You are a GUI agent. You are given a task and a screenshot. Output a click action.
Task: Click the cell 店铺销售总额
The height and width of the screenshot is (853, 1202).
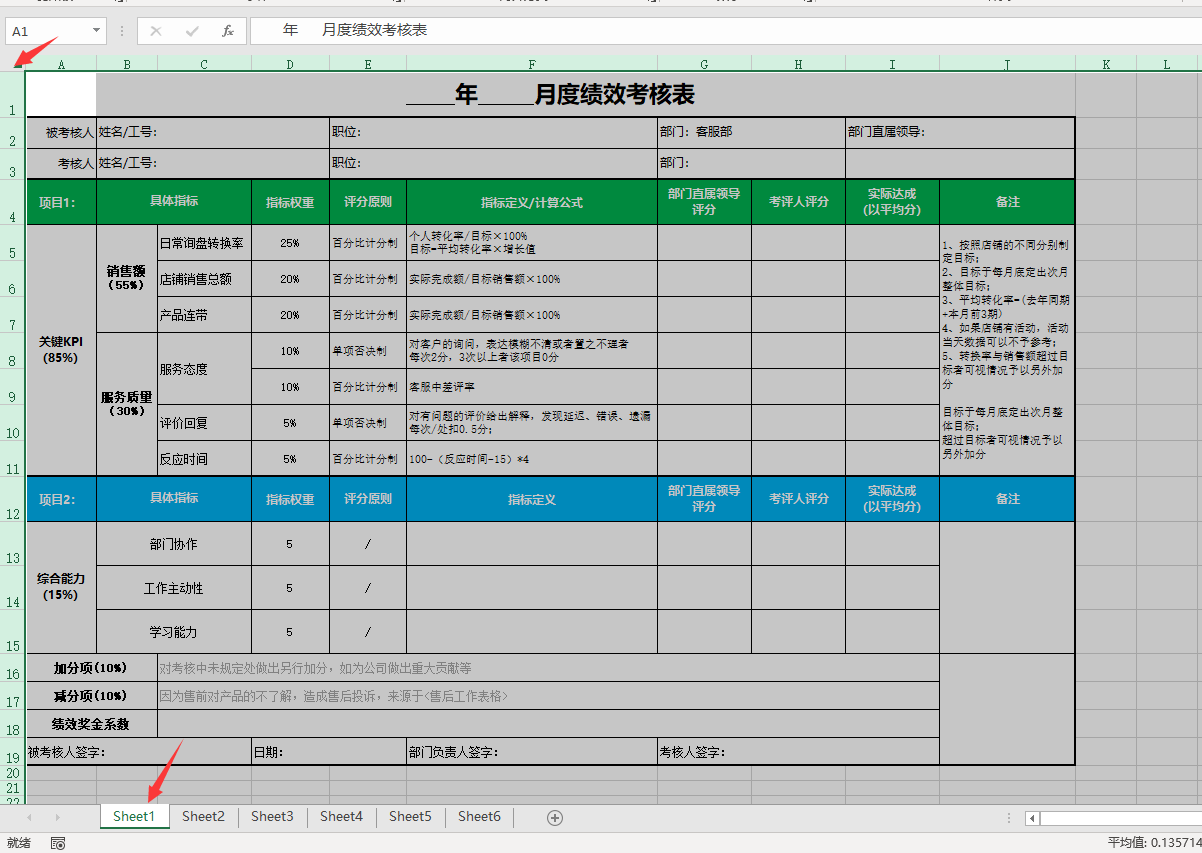pos(204,279)
